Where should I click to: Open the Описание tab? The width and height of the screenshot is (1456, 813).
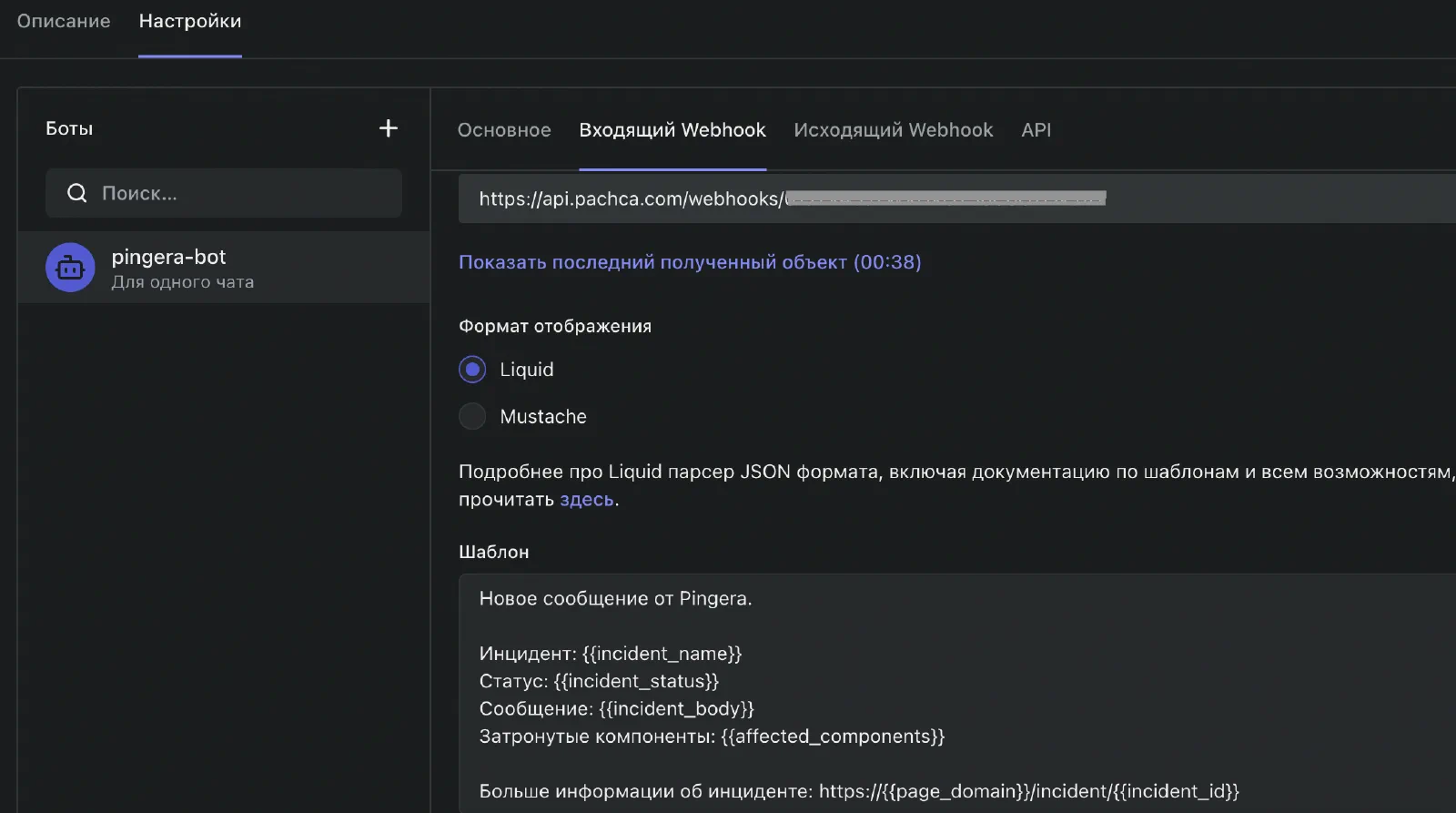click(64, 21)
